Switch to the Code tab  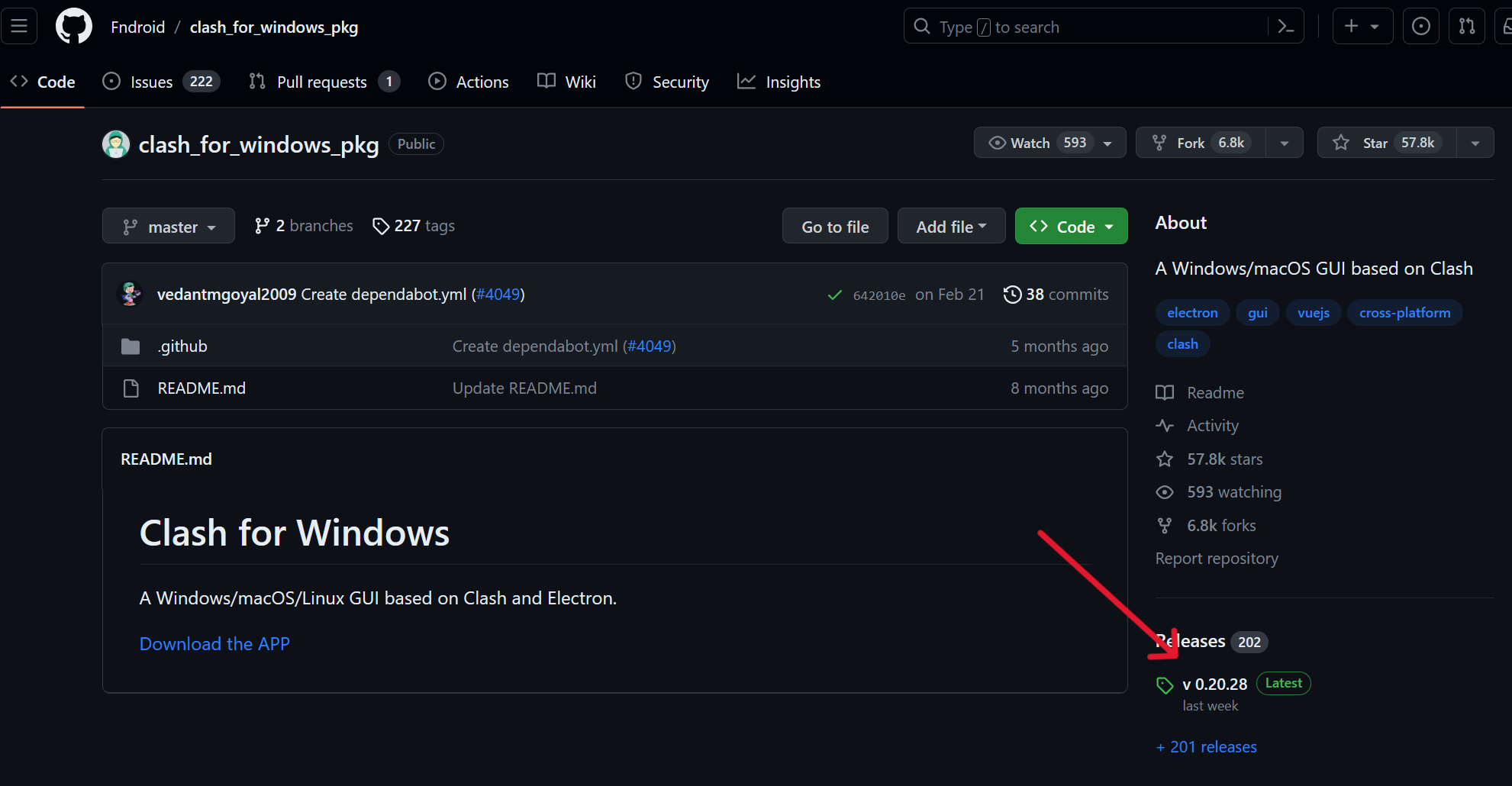point(43,82)
